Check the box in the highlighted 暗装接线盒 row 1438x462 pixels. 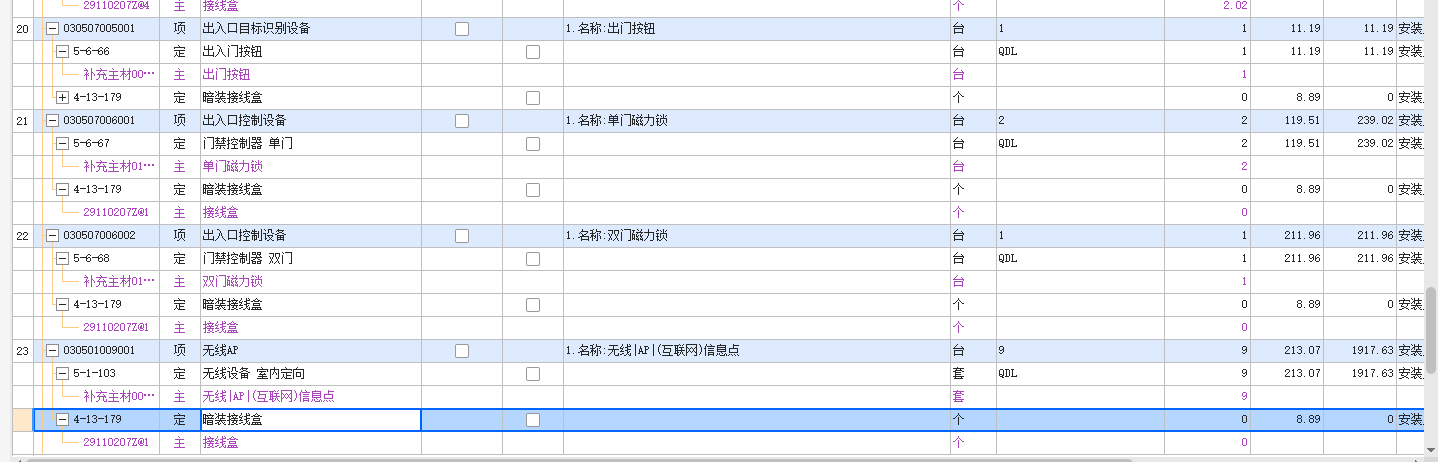533,419
